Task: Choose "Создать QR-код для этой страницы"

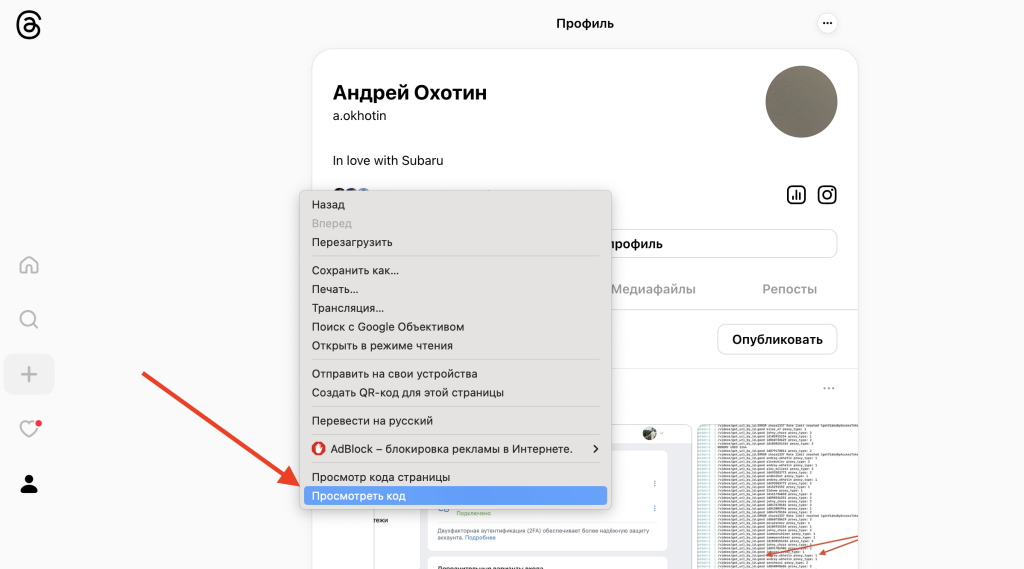Action: 407,393
